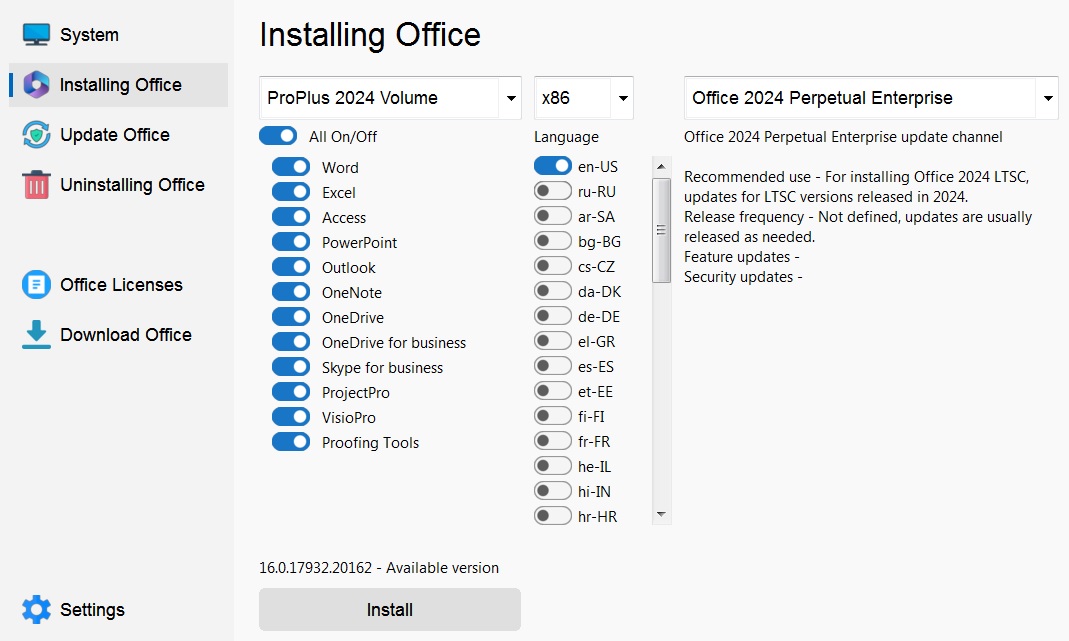Viewport: 1069px width, 641px height.
Task: Click the 16.0.17932.20162 available version text
Action: tap(379, 567)
